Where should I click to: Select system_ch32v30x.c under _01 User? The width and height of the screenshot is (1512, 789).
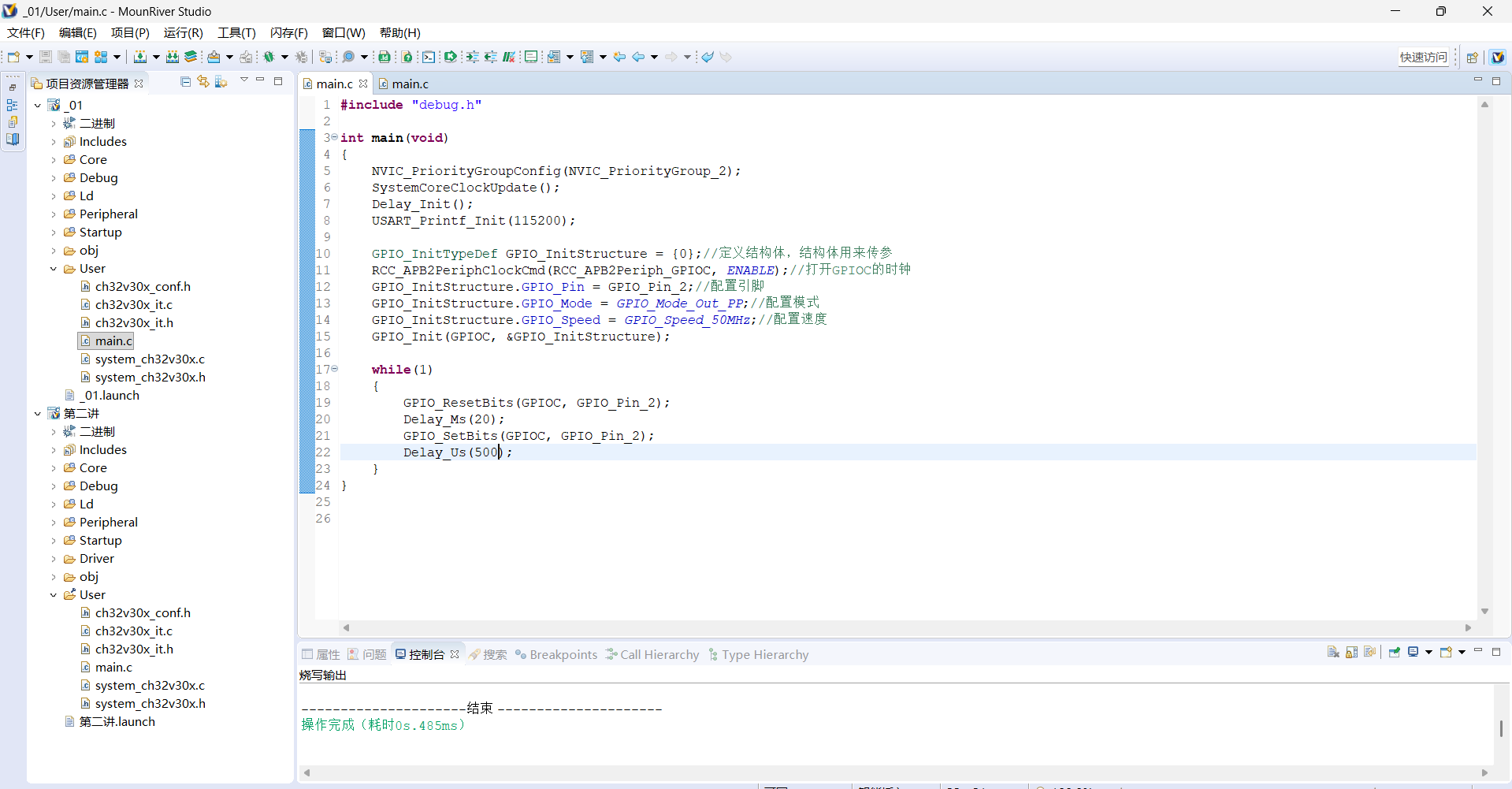coord(149,359)
